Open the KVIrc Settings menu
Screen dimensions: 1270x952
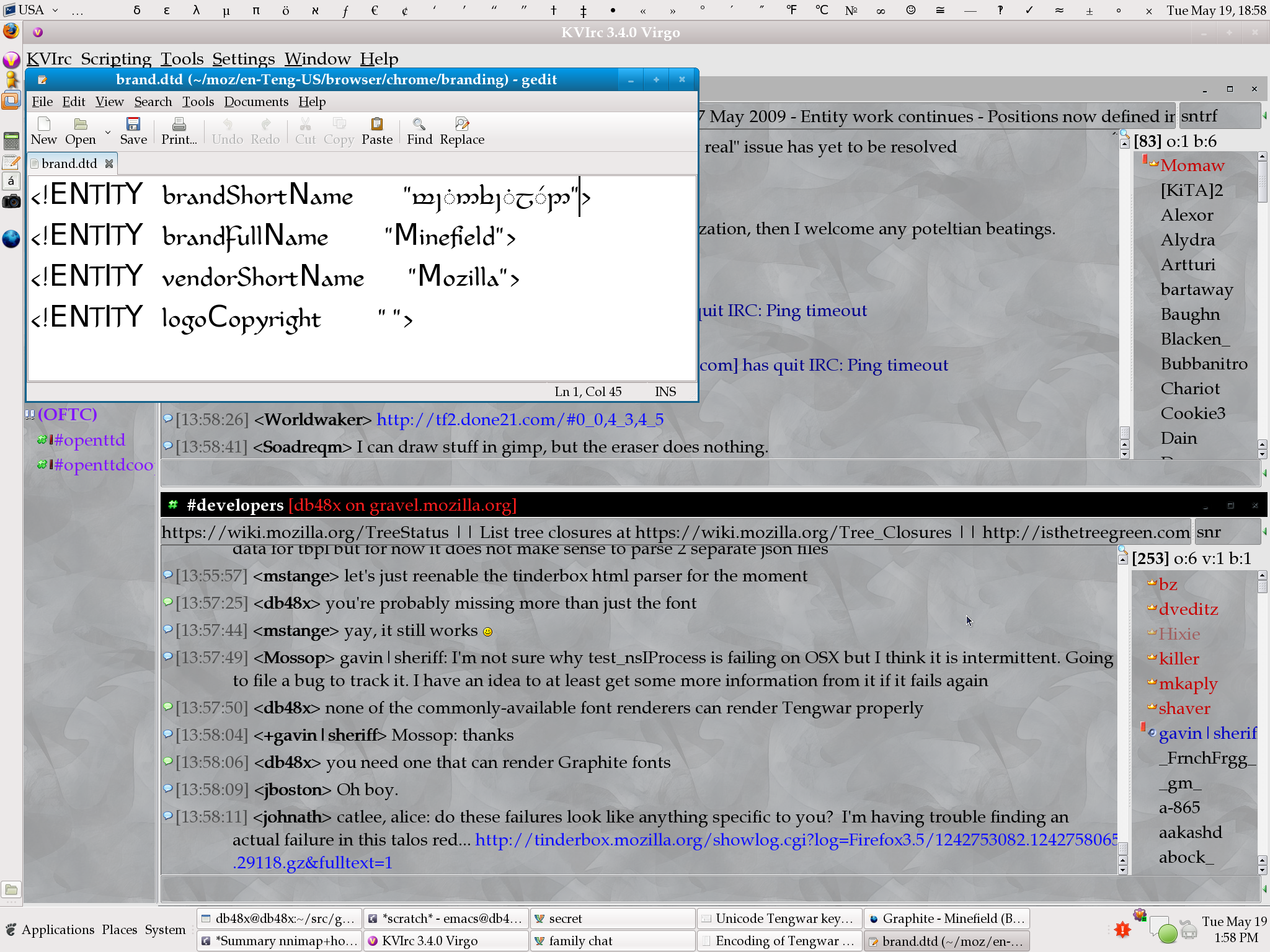tap(244, 59)
